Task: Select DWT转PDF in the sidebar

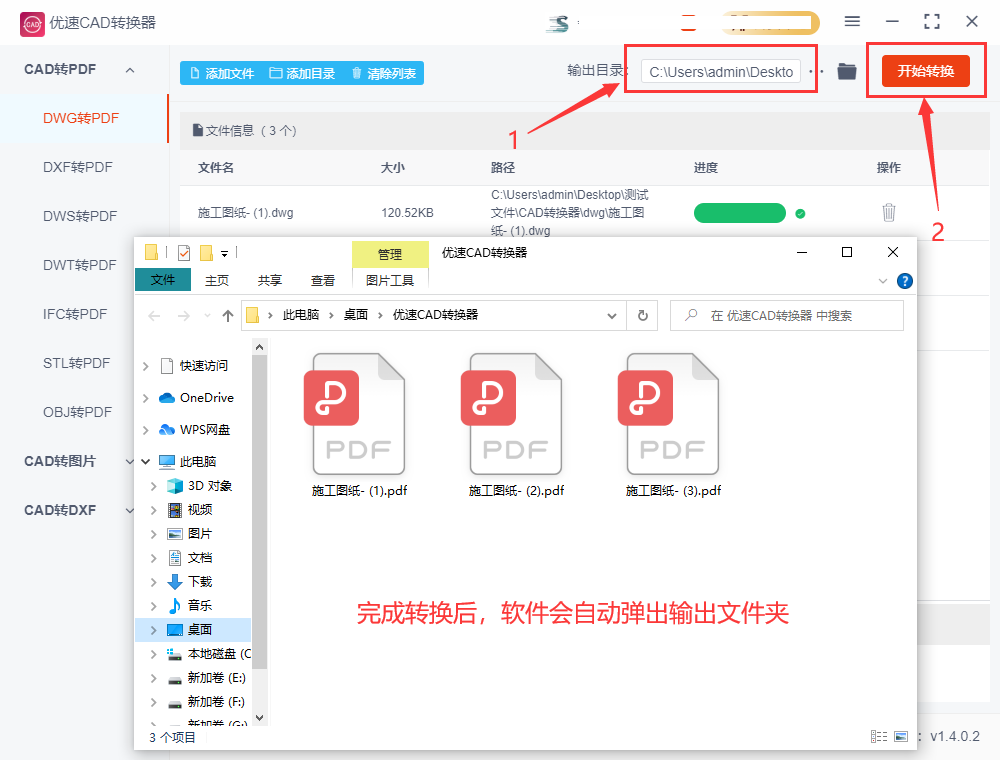Action: click(80, 265)
